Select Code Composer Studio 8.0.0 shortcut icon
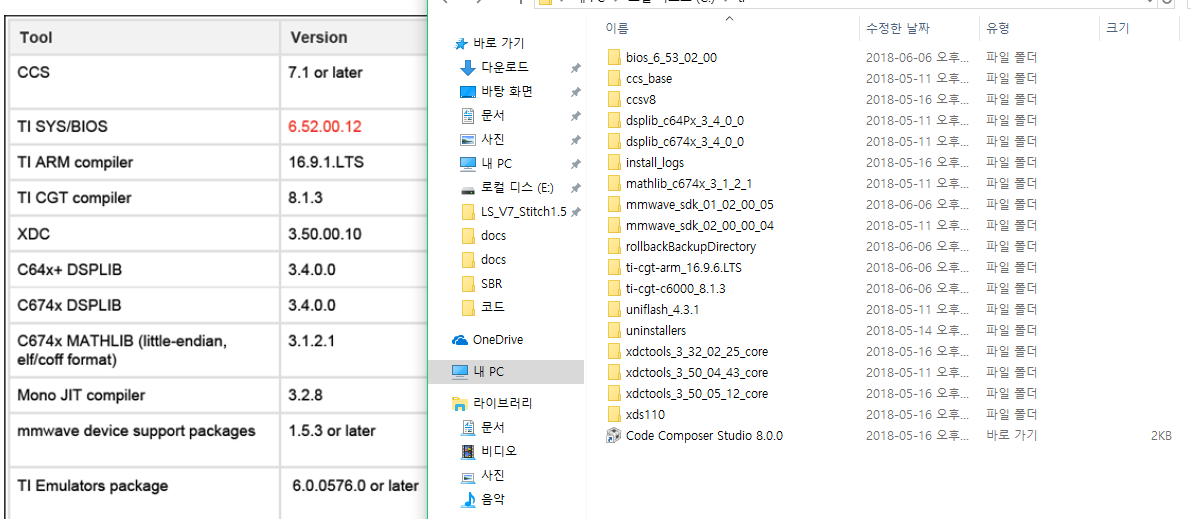The image size is (1191, 519). tap(614, 435)
